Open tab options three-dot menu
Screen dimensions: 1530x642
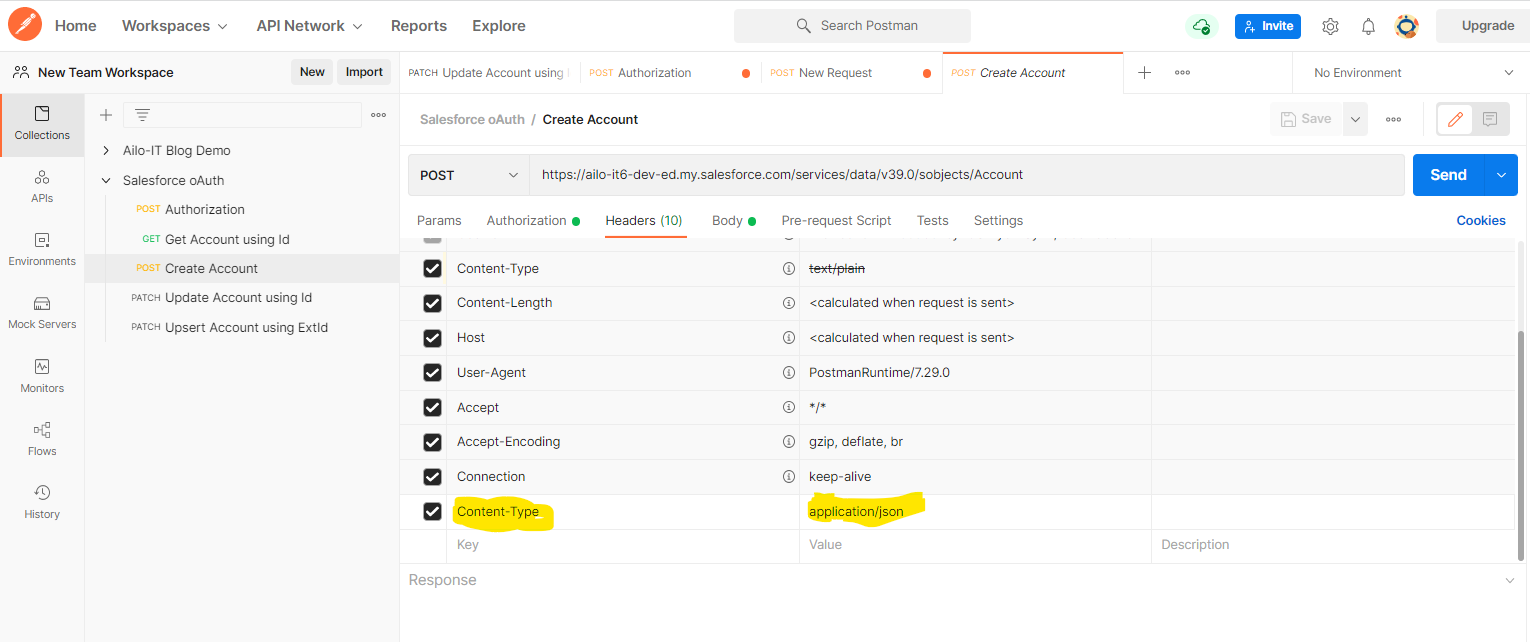1182,72
